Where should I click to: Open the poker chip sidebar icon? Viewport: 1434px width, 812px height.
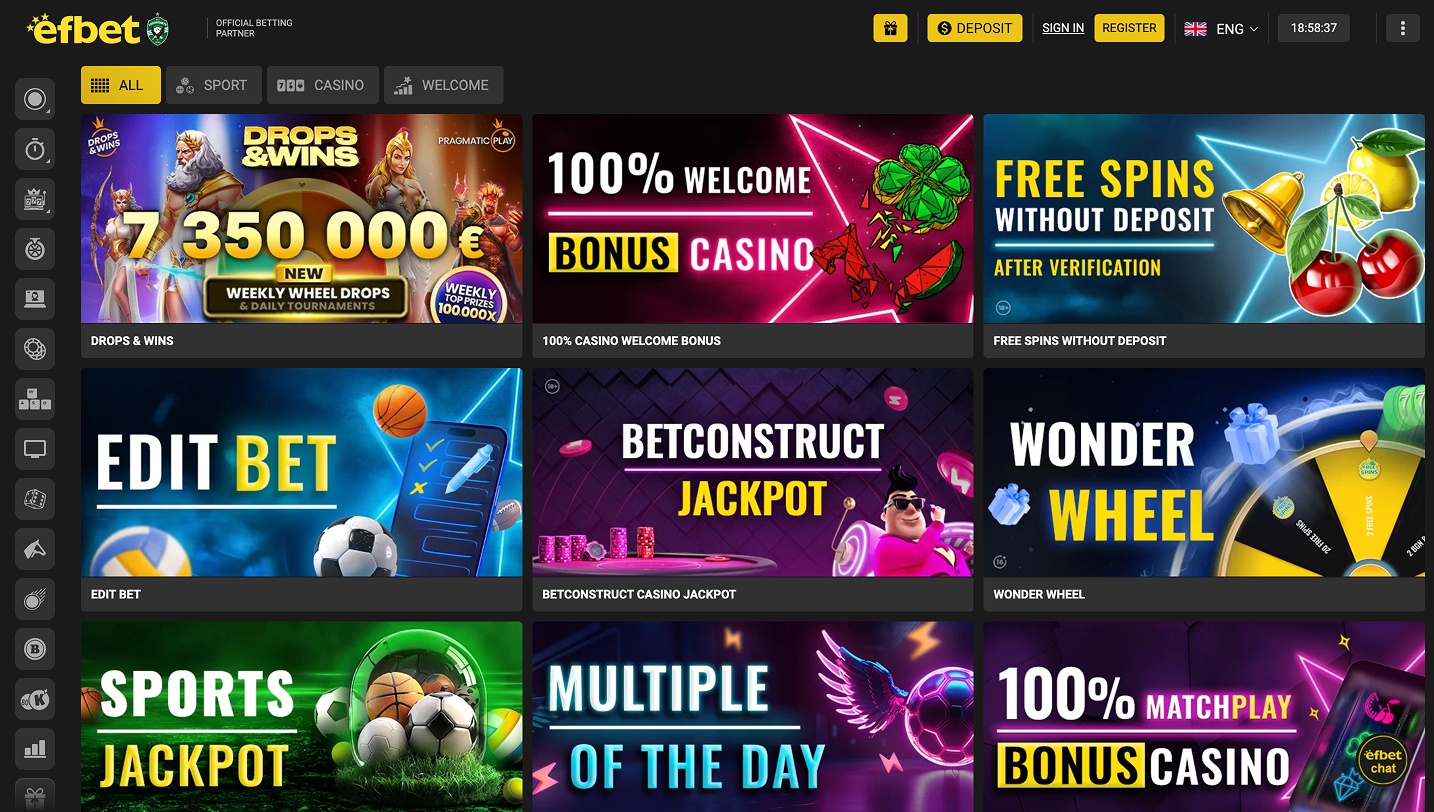click(35, 349)
